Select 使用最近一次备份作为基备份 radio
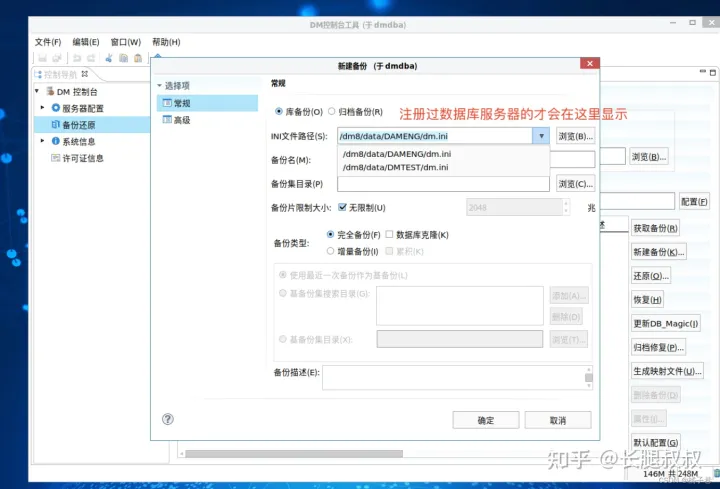Screen dimensions: 720x489 [x=283, y=275]
